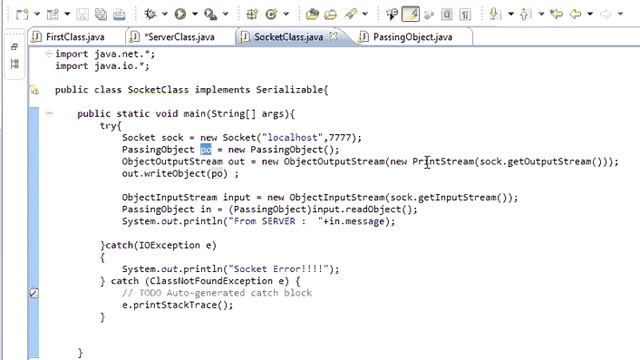Expand the External Tools dropdown arrow
Image resolution: width=640 pixels, height=360 pixels.
pos(225,14)
